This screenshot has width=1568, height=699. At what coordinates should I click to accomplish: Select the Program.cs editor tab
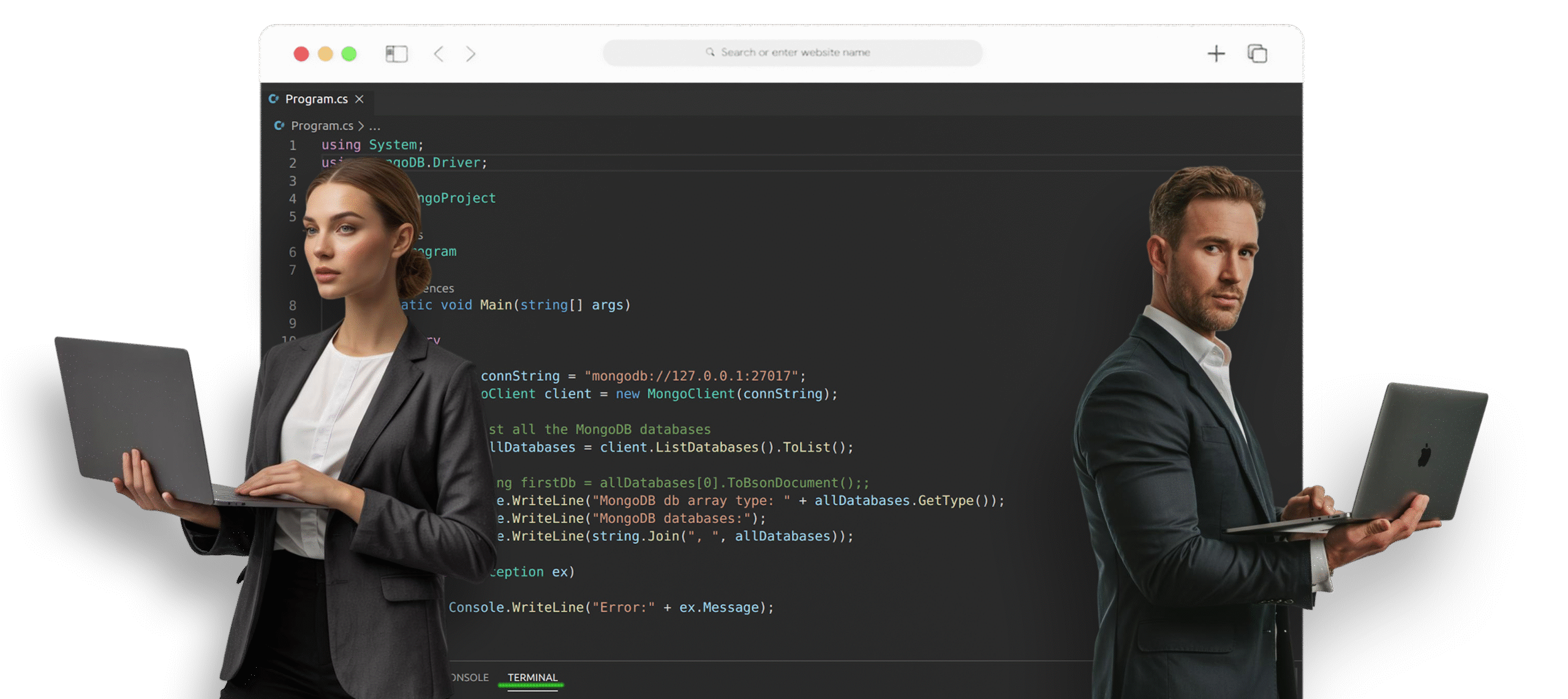316,99
